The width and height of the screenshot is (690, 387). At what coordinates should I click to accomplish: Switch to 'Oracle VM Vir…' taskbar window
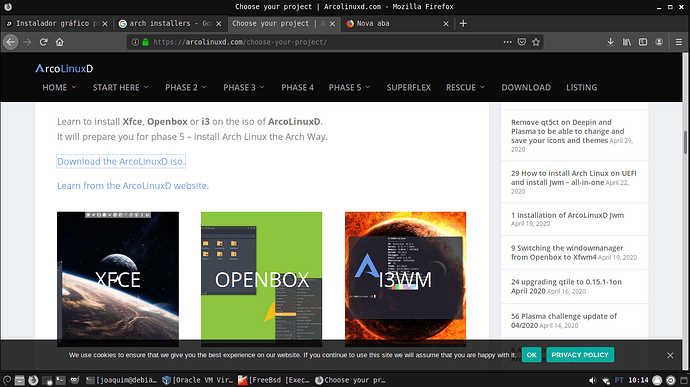198,380
